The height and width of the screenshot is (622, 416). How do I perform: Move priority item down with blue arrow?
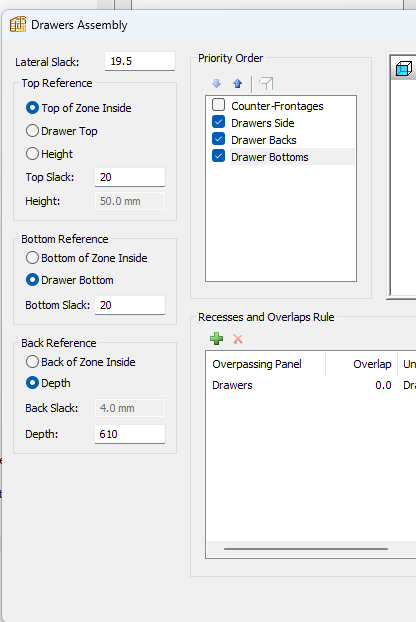point(217,83)
